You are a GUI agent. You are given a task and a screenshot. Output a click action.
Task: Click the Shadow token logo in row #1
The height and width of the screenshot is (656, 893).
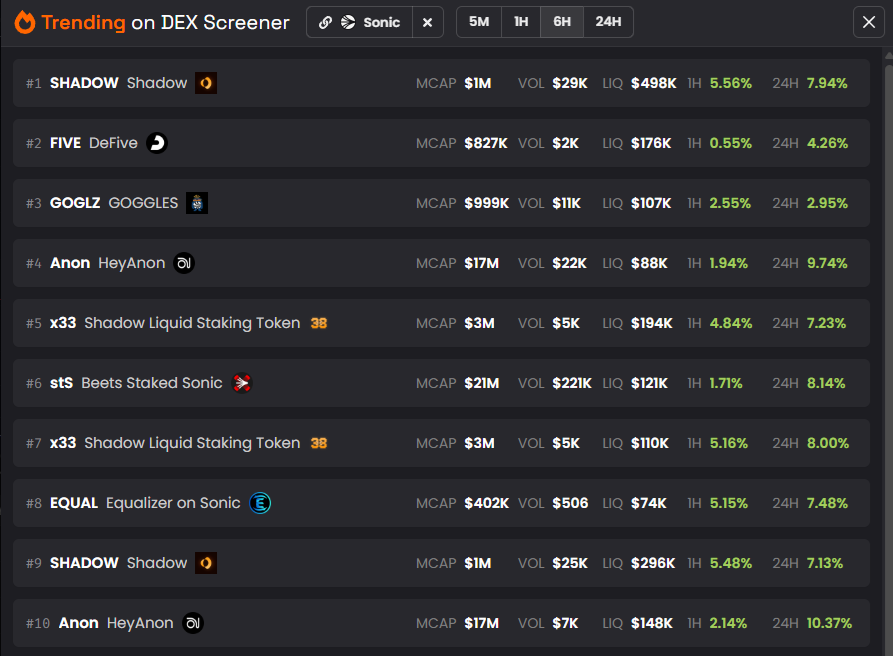click(206, 83)
